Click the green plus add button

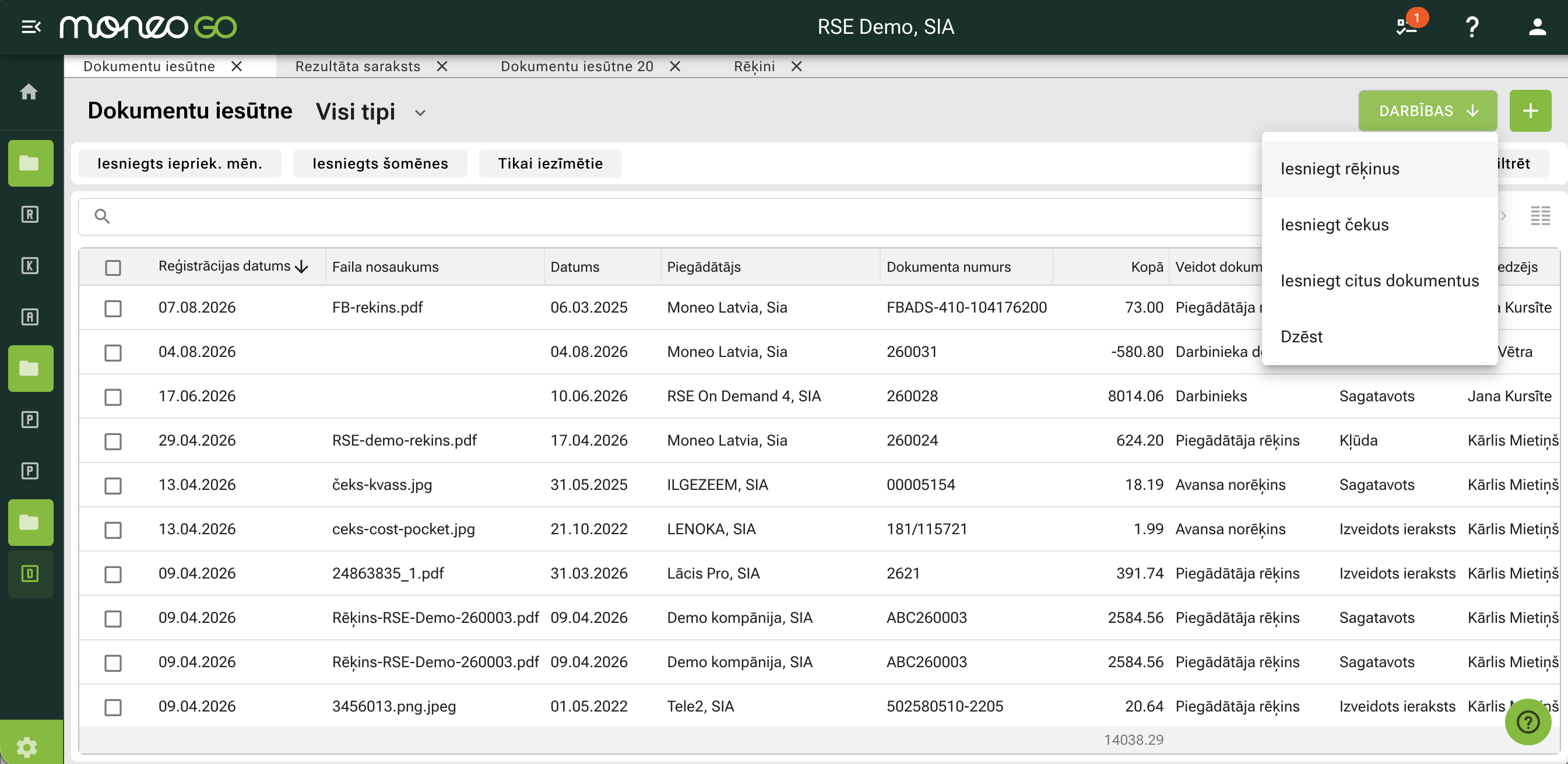(1530, 111)
